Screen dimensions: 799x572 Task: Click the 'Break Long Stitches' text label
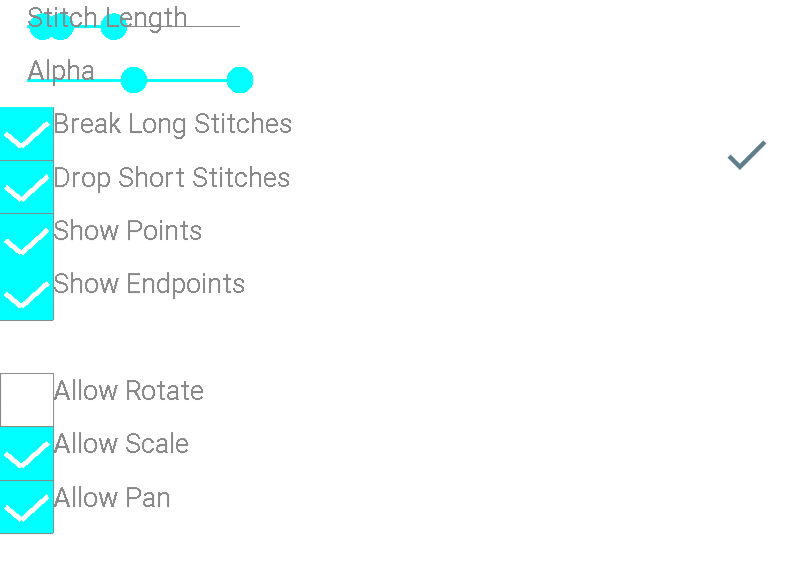tap(173, 124)
